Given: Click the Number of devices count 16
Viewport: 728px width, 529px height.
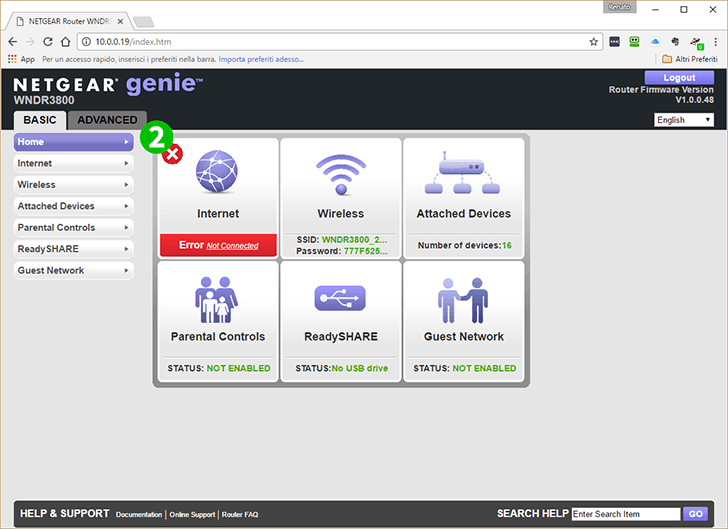Looking at the screenshot, I should pyautogui.click(x=507, y=245).
